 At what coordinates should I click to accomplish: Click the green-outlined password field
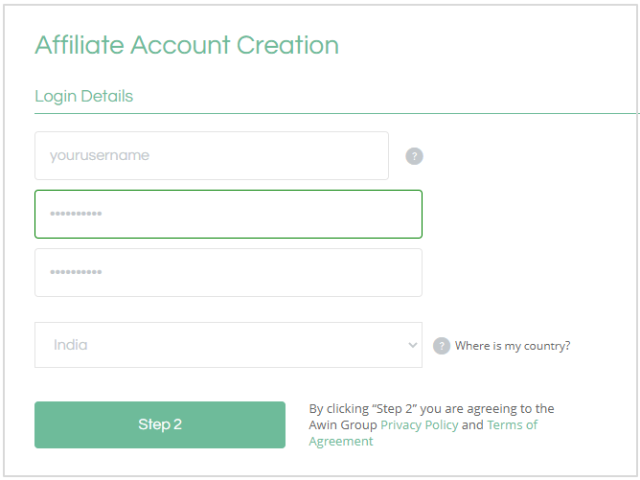coord(228,214)
